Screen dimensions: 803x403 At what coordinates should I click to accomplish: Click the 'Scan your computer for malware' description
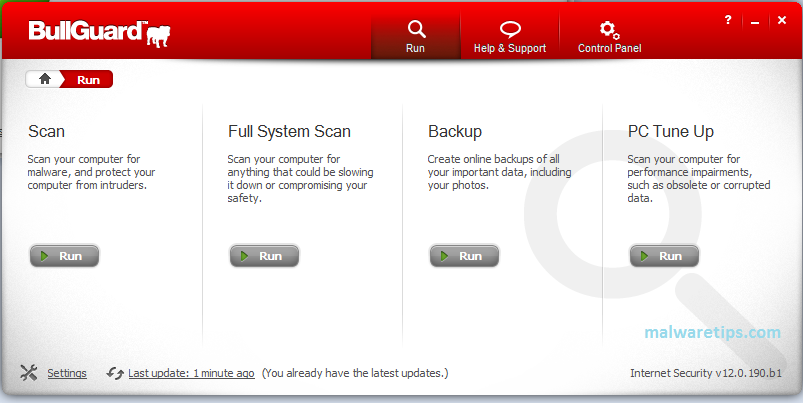coord(91,172)
